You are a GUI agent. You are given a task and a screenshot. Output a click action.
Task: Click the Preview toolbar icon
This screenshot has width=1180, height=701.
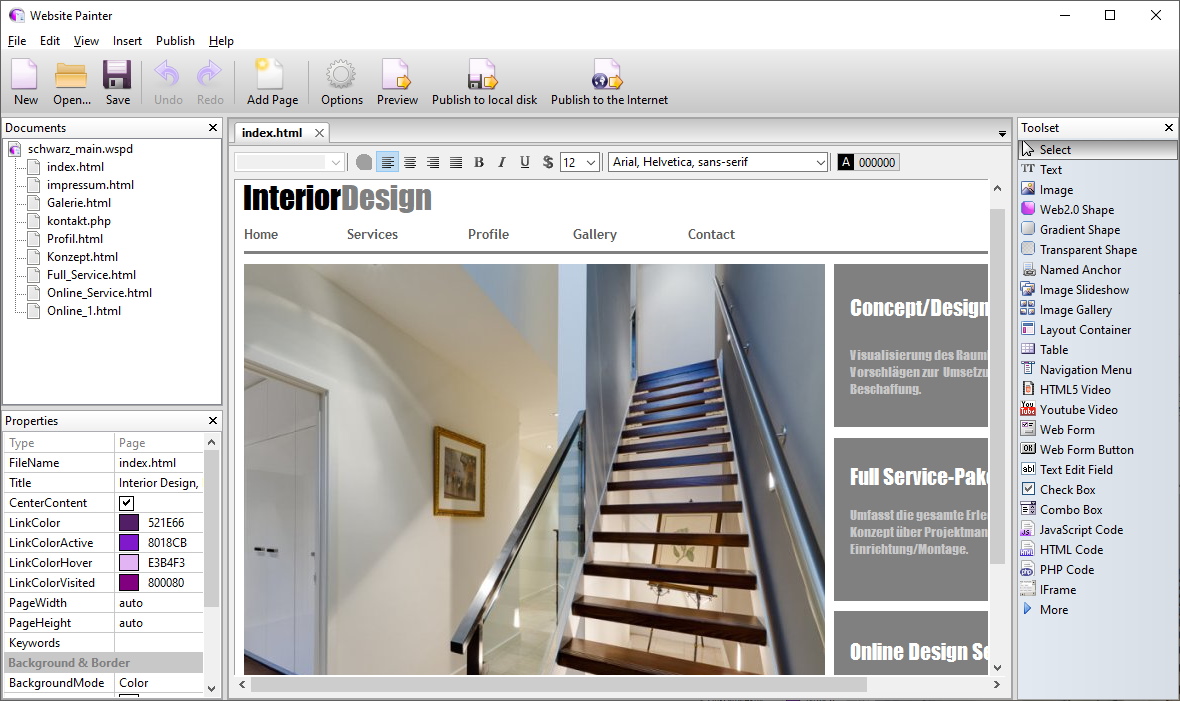397,82
